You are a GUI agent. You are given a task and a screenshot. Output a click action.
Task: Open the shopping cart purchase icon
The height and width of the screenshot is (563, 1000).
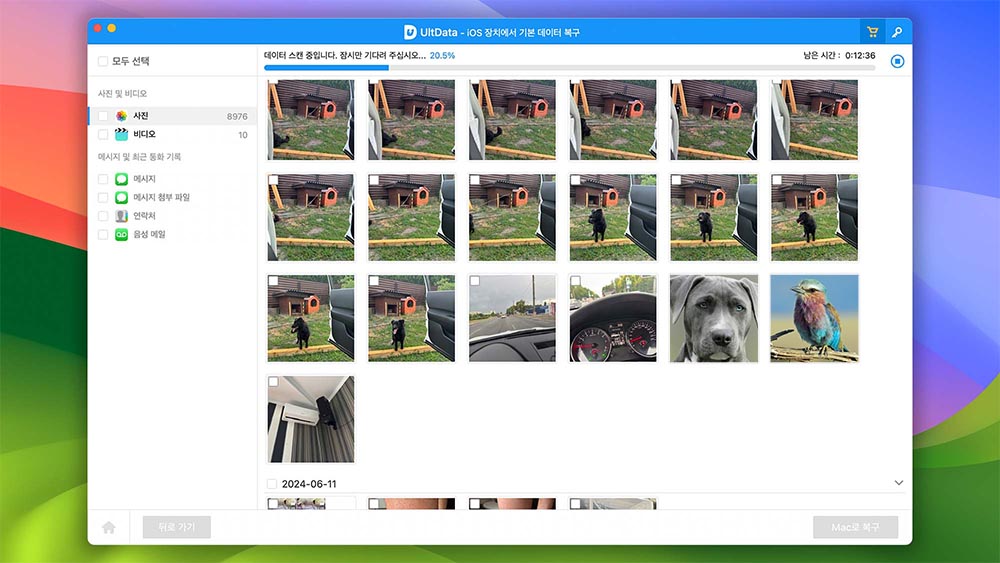(x=872, y=32)
